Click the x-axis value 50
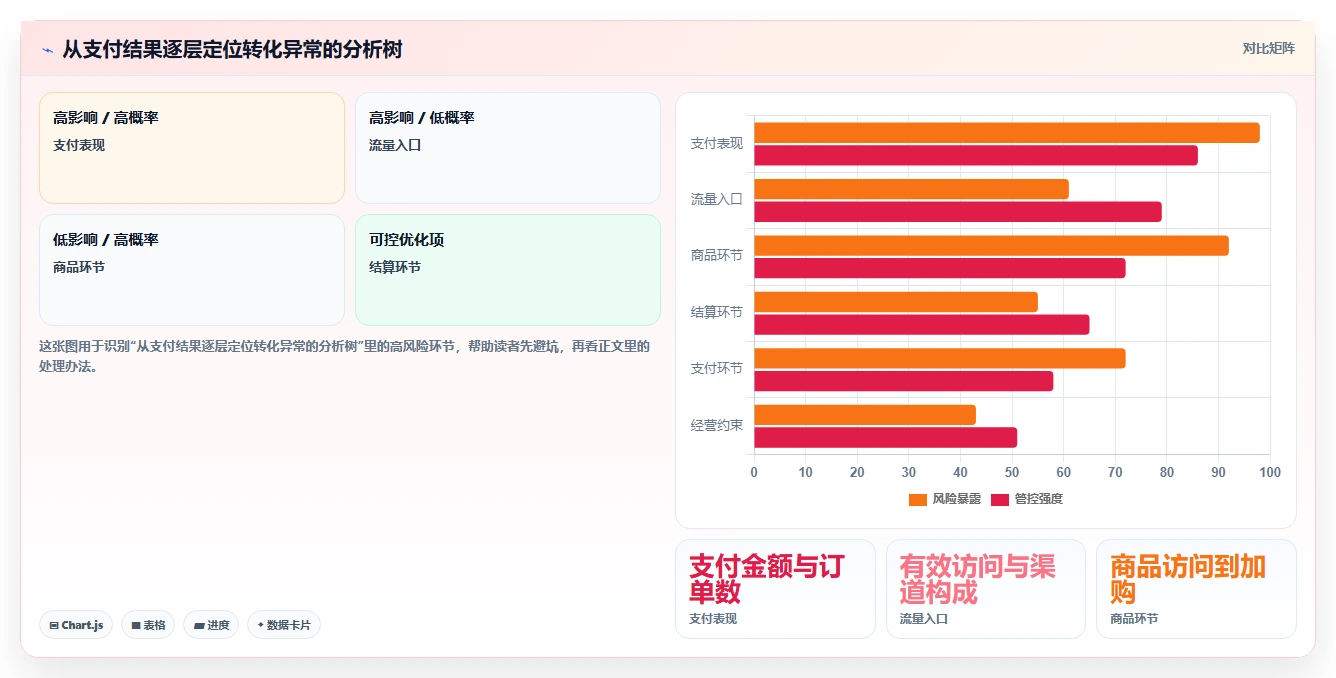 [1012, 472]
